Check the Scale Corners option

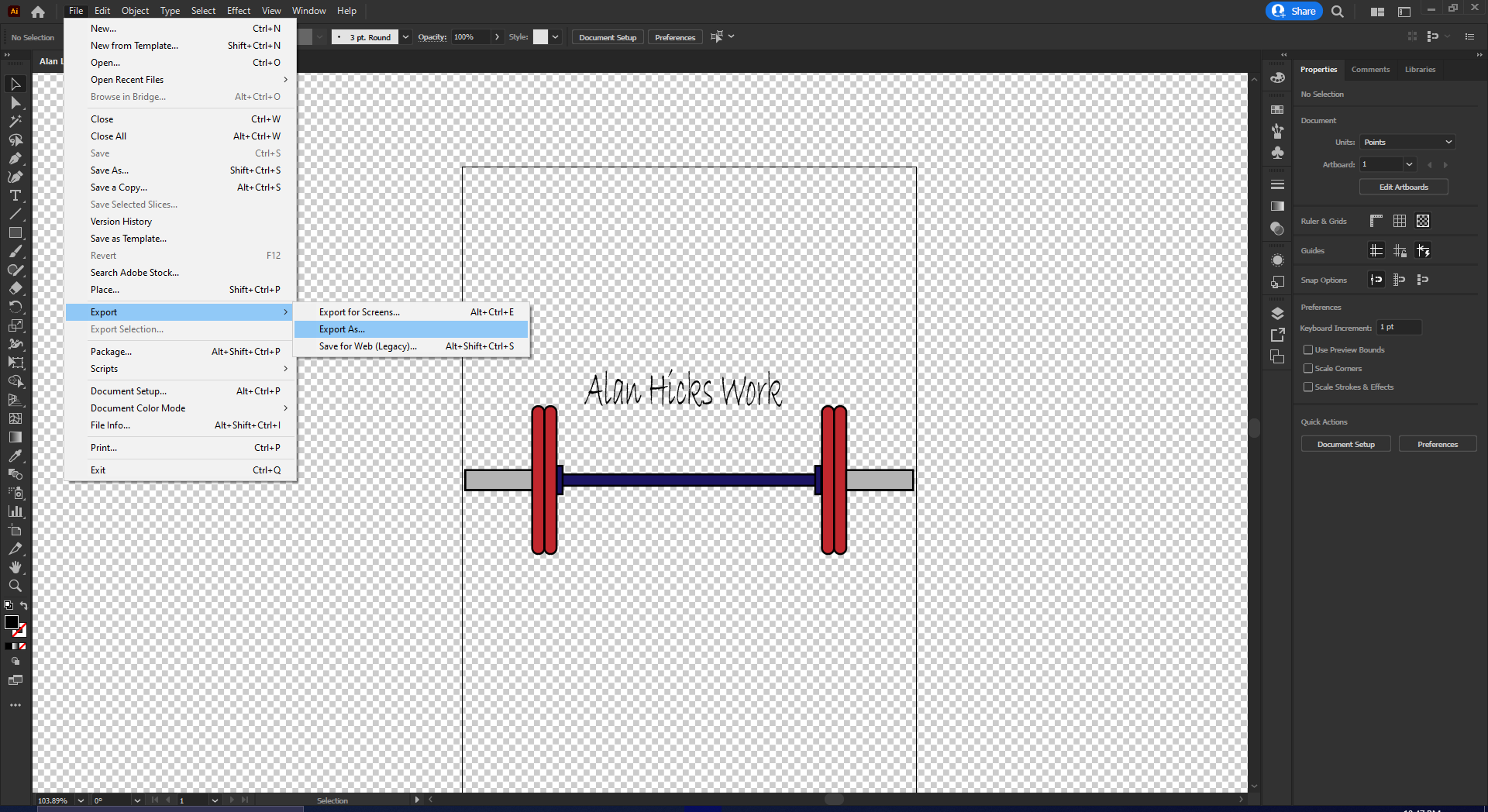(1308, 369)
